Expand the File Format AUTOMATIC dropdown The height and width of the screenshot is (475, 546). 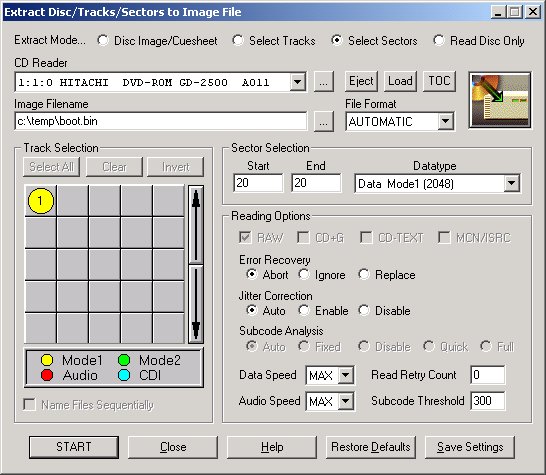445,122
